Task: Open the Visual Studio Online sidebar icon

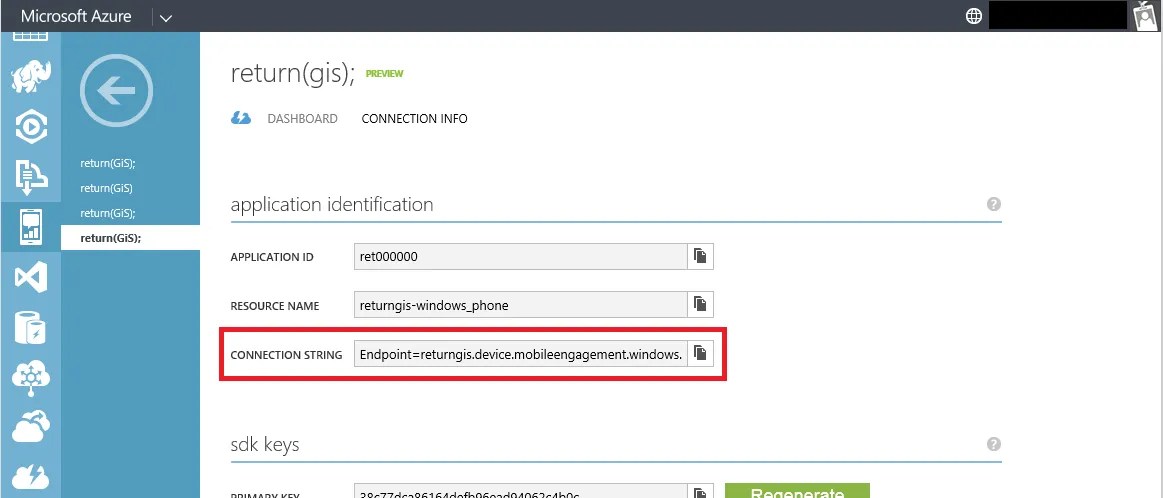Action: coord(30,278)
